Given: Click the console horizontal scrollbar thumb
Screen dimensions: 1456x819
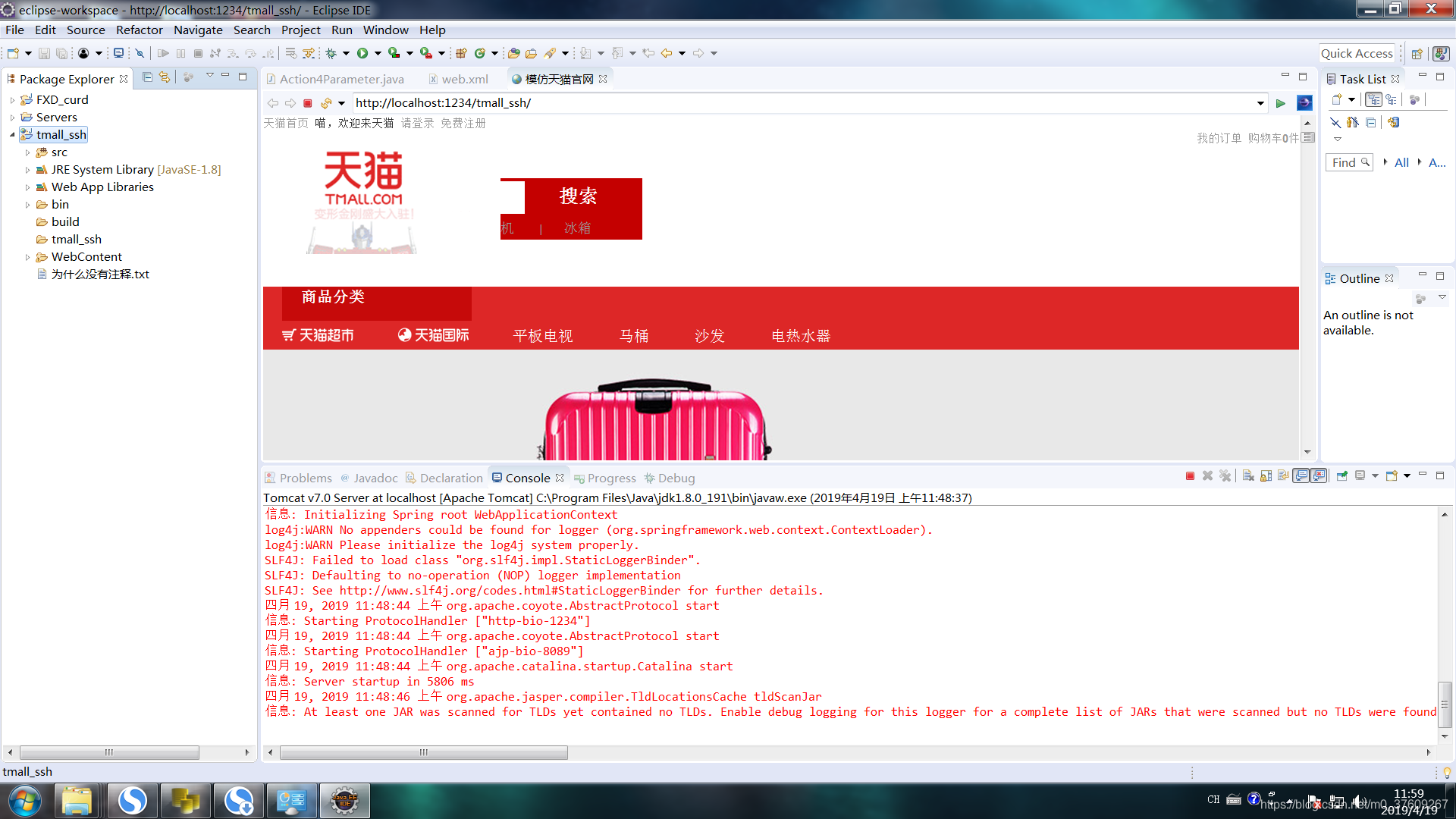Looking at the screenshot, I should 423,752.
